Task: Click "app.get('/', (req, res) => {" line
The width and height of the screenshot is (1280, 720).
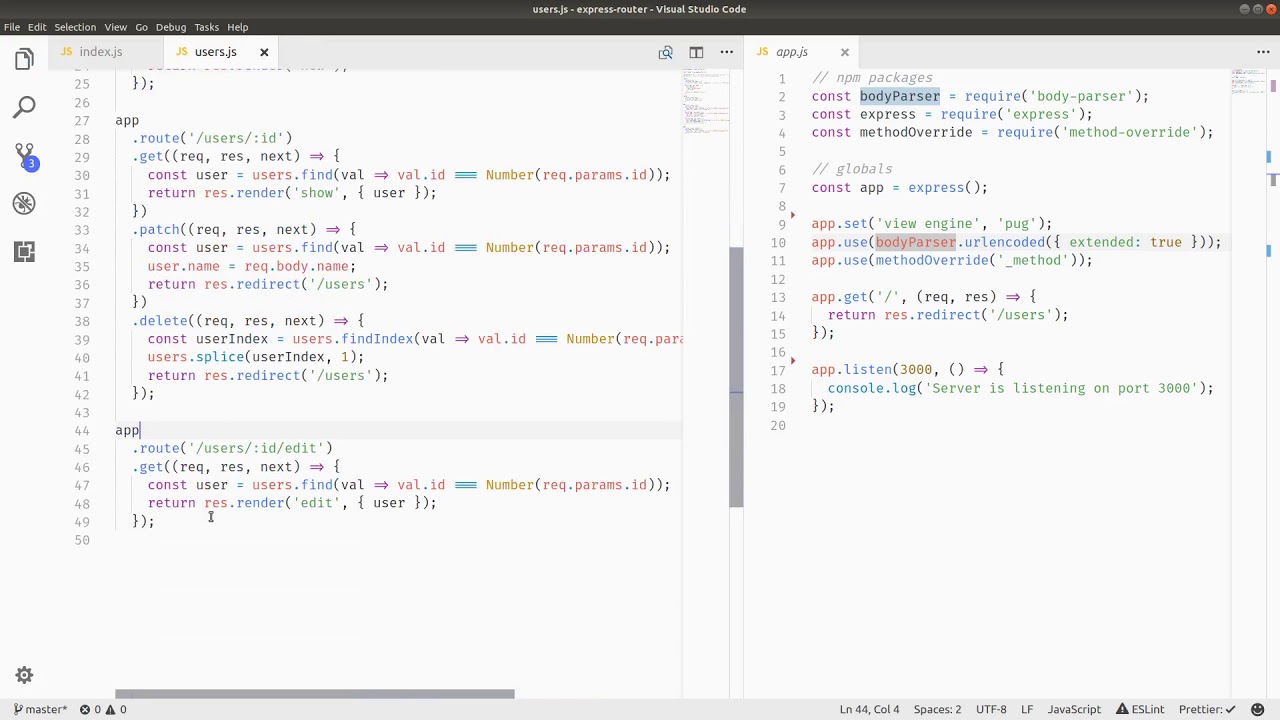Action: coord(924,297)
